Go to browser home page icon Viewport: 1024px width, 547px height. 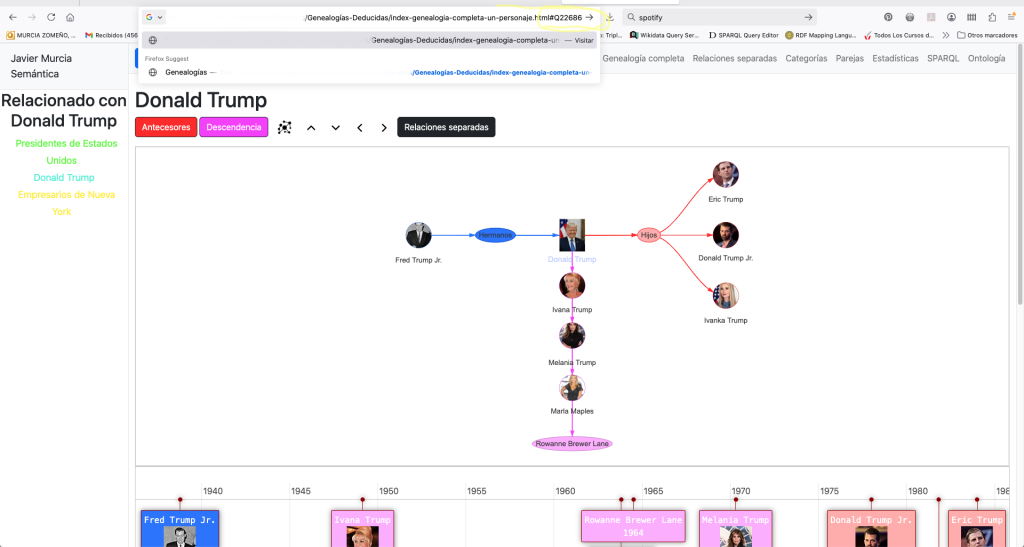coord(70,18)
